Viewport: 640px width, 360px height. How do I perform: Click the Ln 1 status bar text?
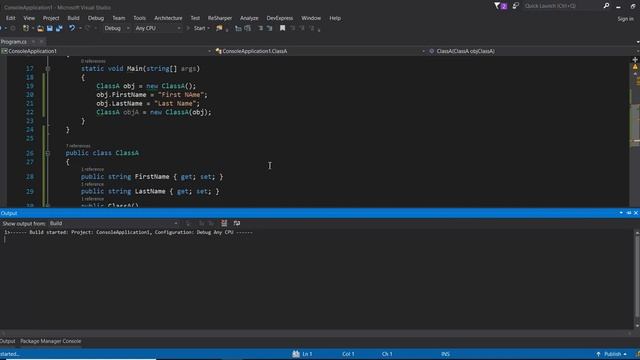click(307, 354)
